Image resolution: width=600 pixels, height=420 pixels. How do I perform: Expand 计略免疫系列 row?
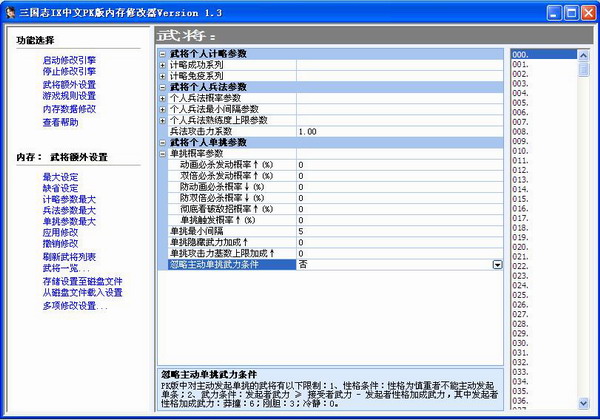click(162, 77)
